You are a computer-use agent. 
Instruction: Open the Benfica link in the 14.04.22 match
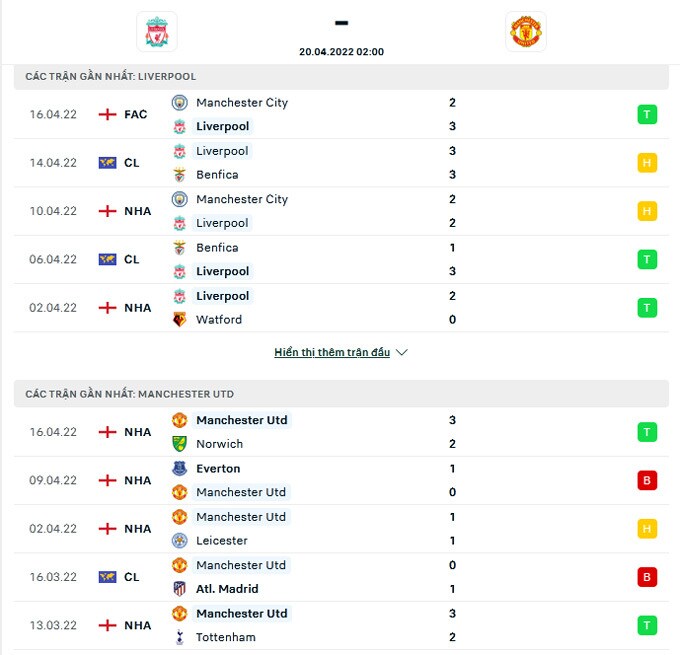pos(217,175)
